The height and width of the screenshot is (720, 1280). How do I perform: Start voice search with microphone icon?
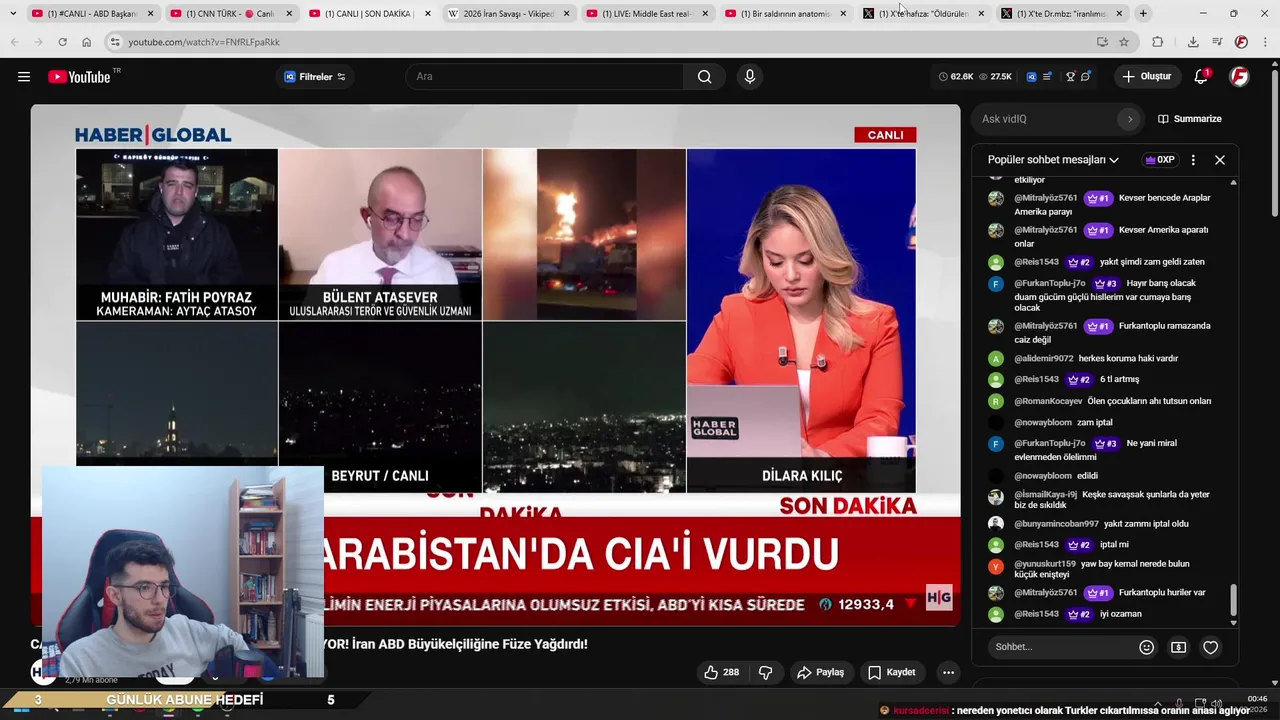750,77
